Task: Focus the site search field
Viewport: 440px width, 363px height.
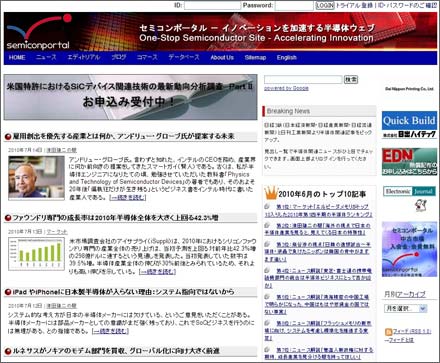Action: (x=303, y=79)
